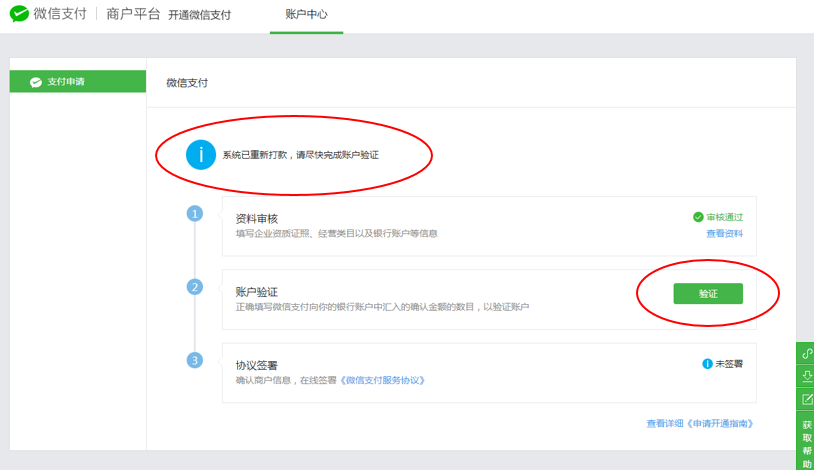Click the blue info icon beside 系统已重新打款
The image size is (814, 470).
click(x=201, y=155)
